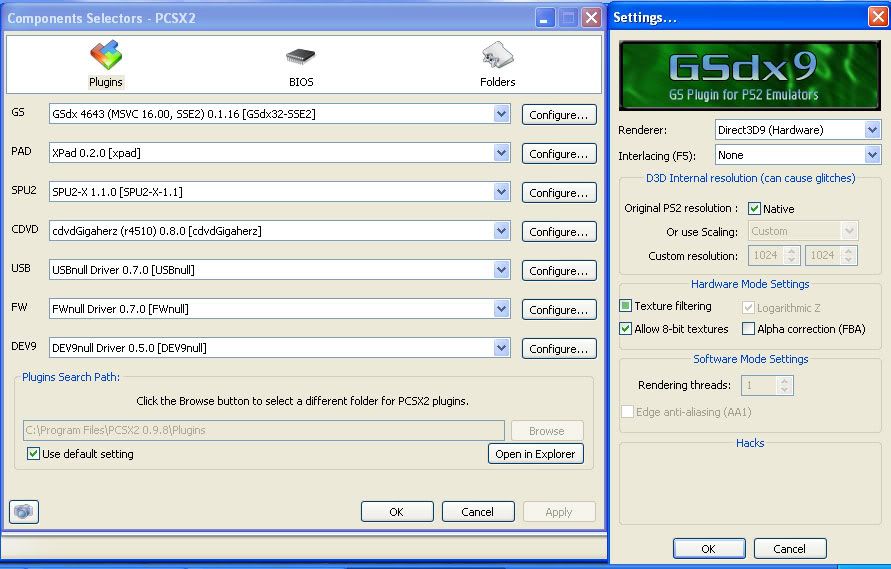Click the FWnull Driver plugin text

point(120,309)
